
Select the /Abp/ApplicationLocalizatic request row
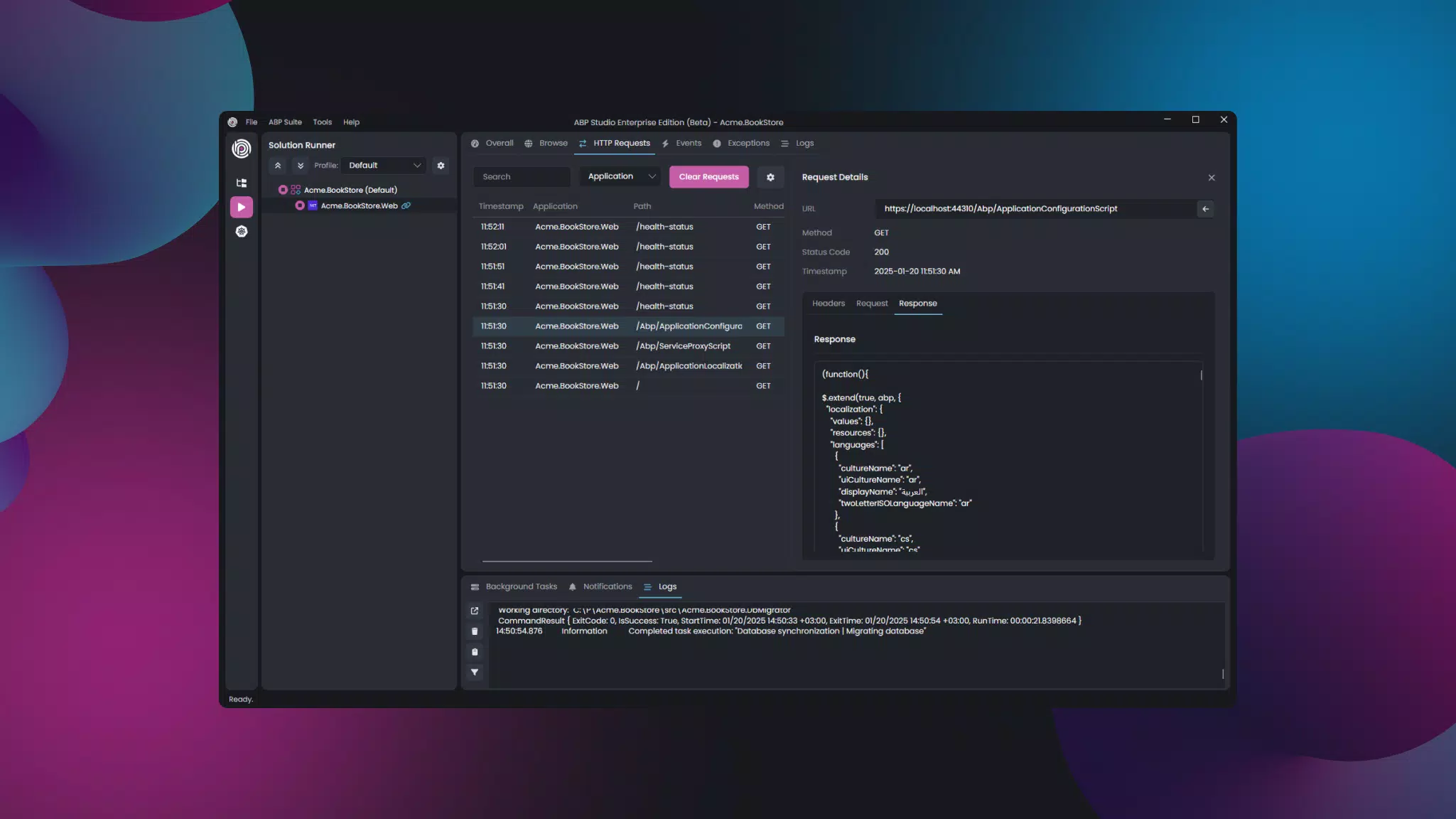pyautogui.click(x=628, y=366)
